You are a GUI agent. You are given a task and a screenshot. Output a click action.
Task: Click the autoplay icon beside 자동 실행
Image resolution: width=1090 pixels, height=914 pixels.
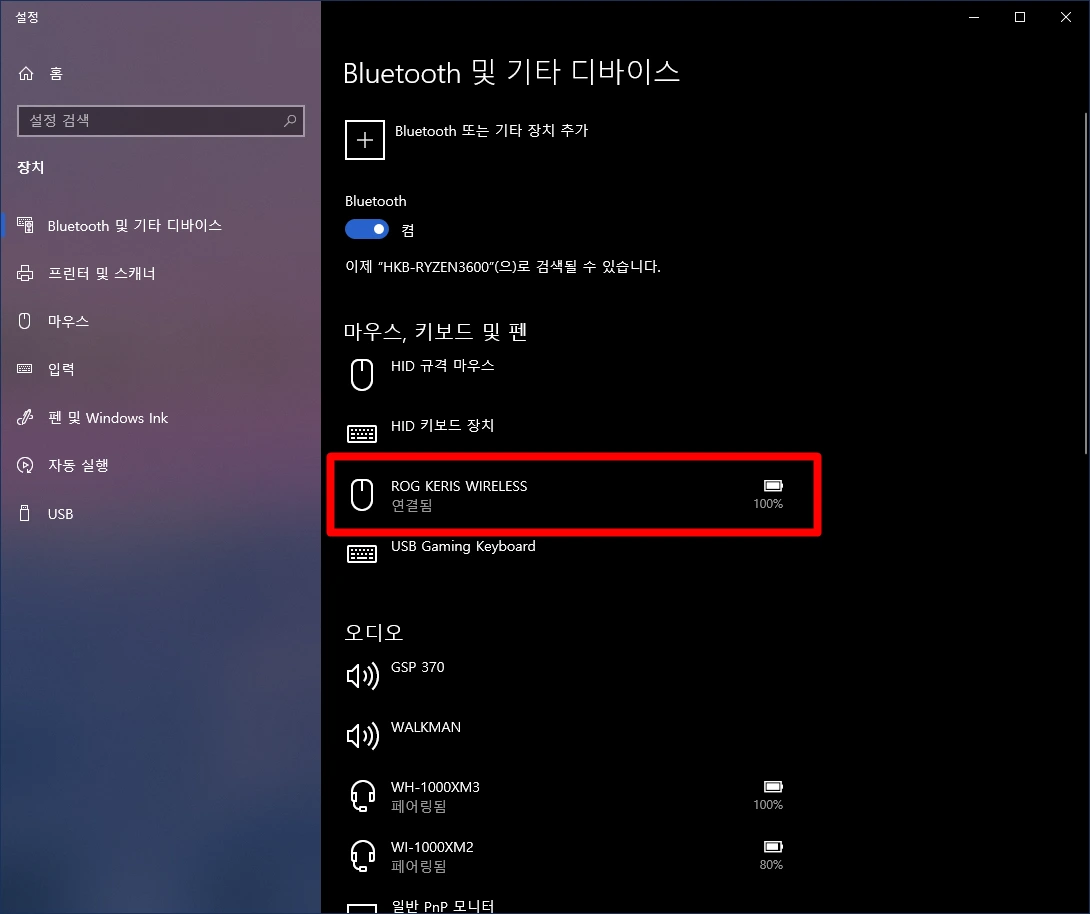pyautogui.click(x=25, y=465)
